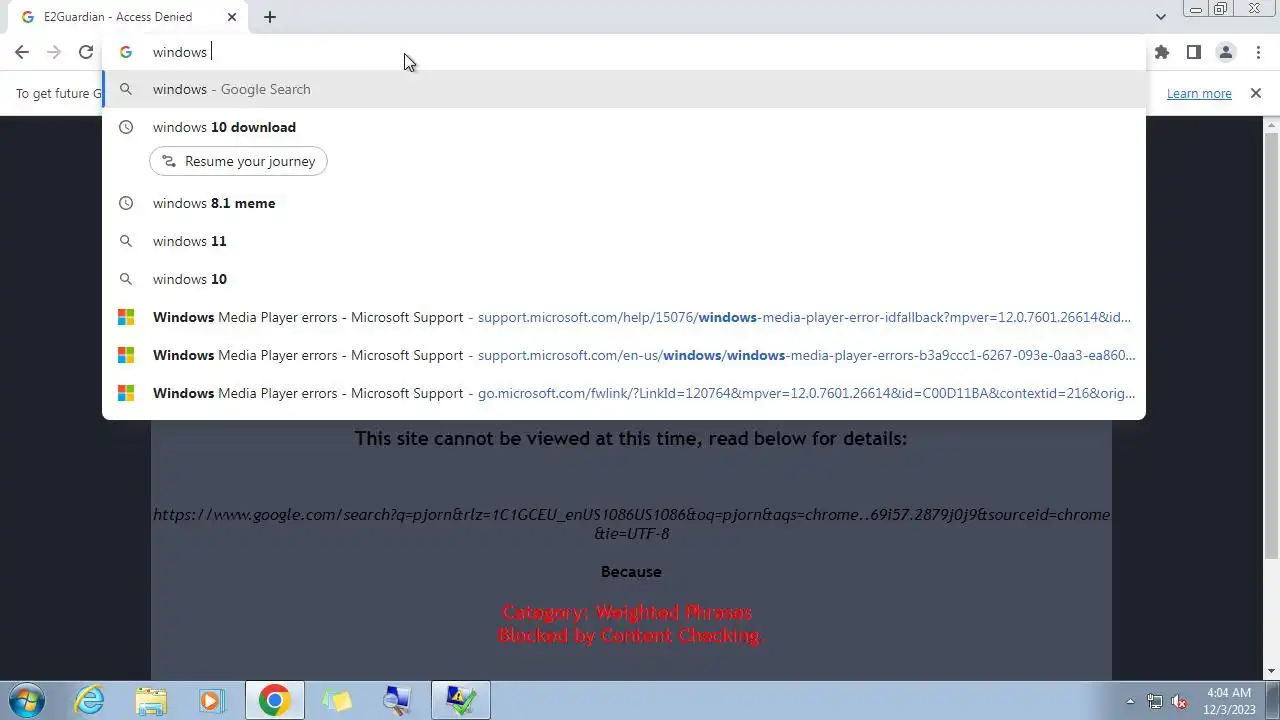Image resolution: width=1280 pixels, height=720 pixels.
Task: Click 'Category: Weighted Phrases' red text
Action: 627,612
